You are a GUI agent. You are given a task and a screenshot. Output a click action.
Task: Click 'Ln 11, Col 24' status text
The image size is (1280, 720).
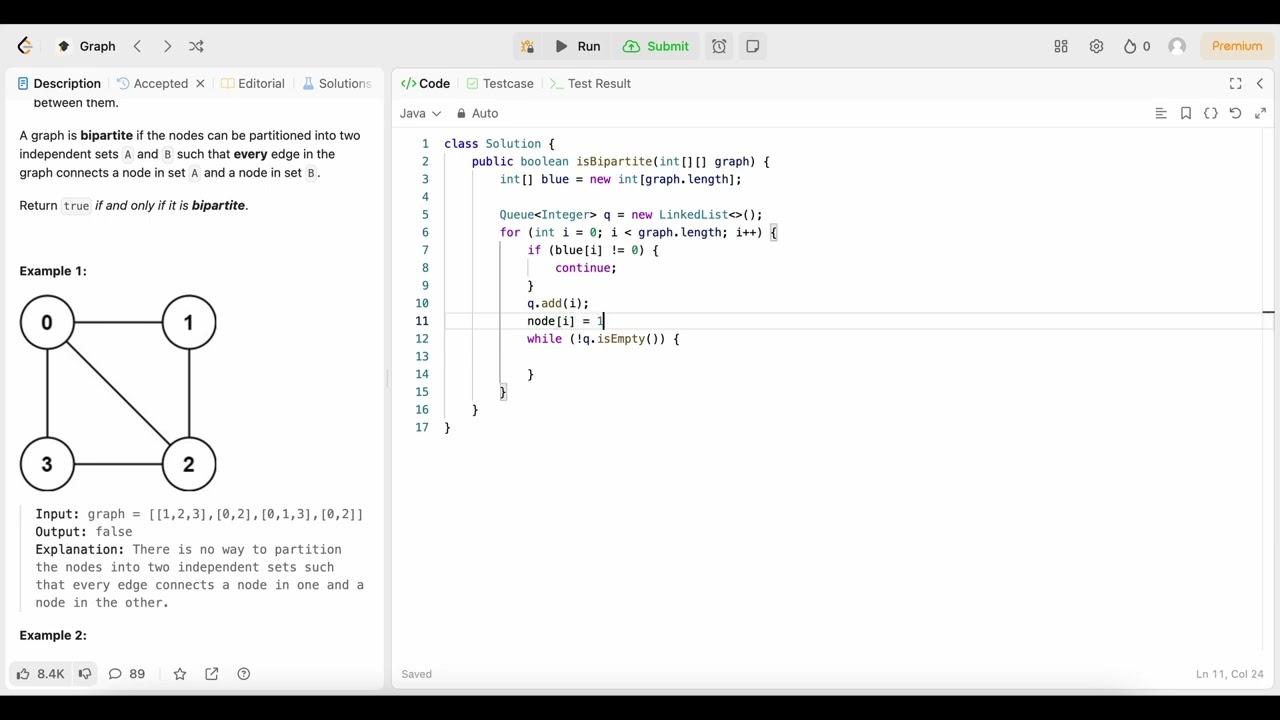tap(1229, 674)
